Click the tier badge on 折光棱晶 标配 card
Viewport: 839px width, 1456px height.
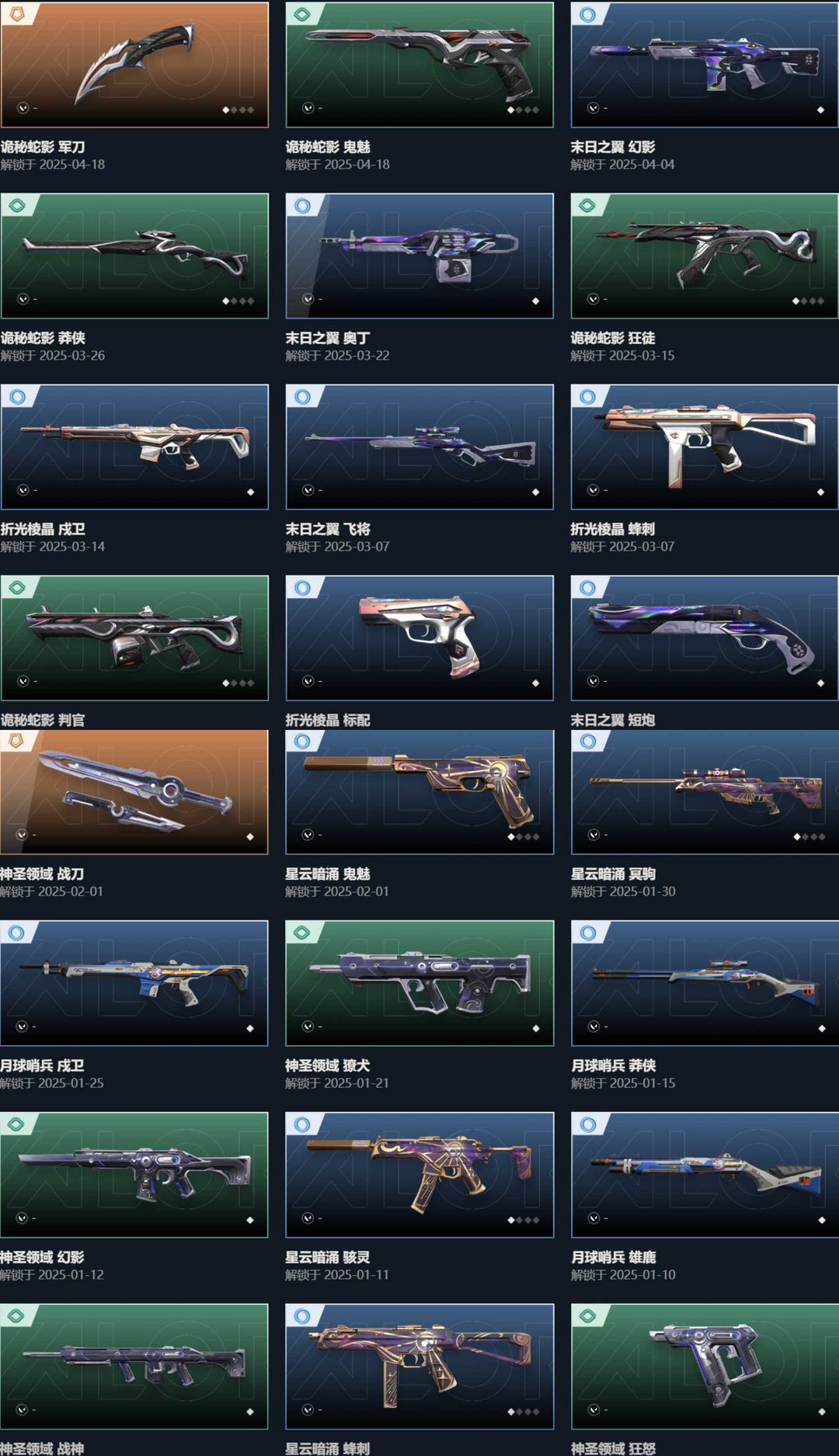pos(302,588)
